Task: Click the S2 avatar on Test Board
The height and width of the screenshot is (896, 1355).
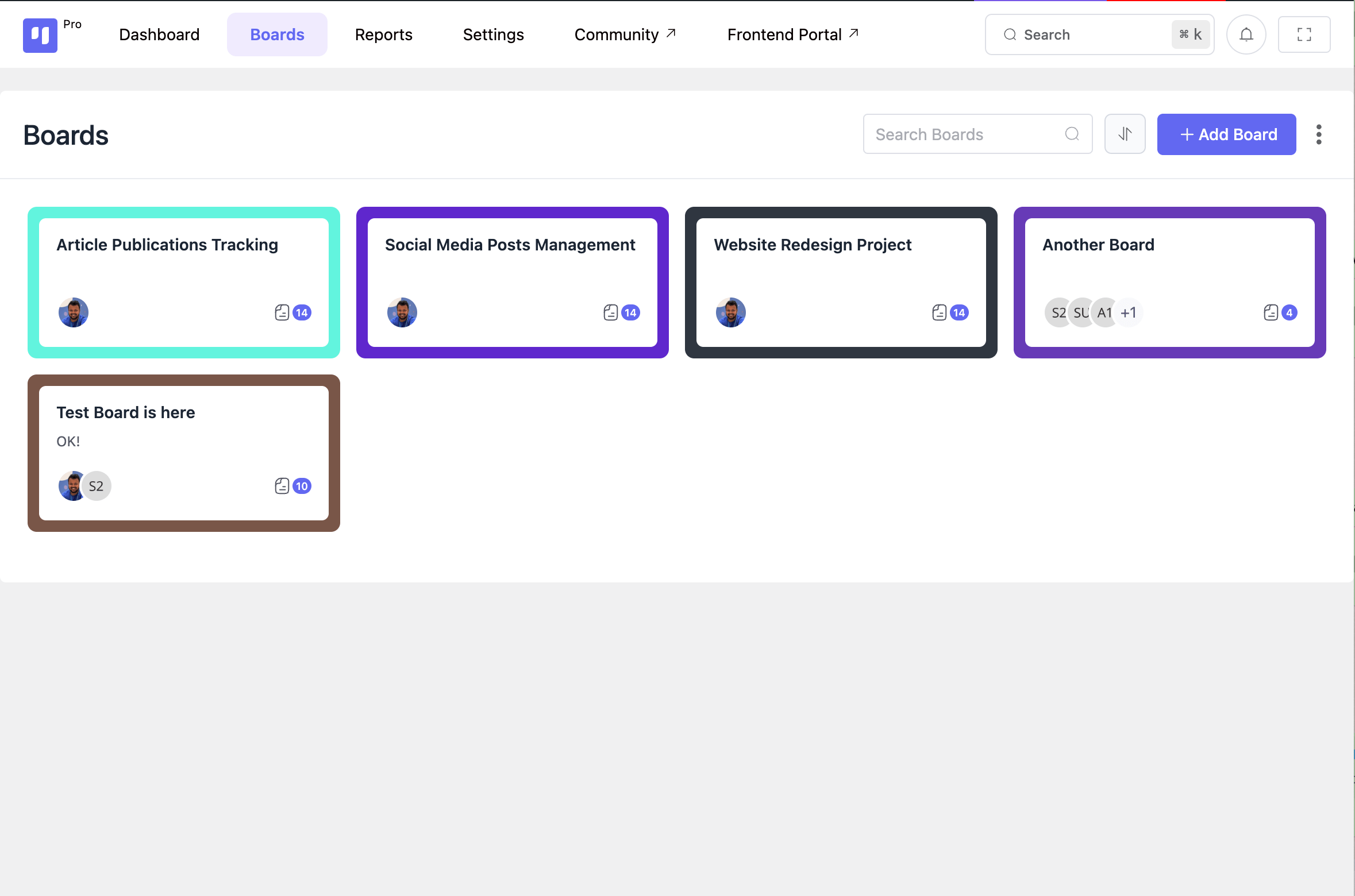Action: [x=97, y=486]
